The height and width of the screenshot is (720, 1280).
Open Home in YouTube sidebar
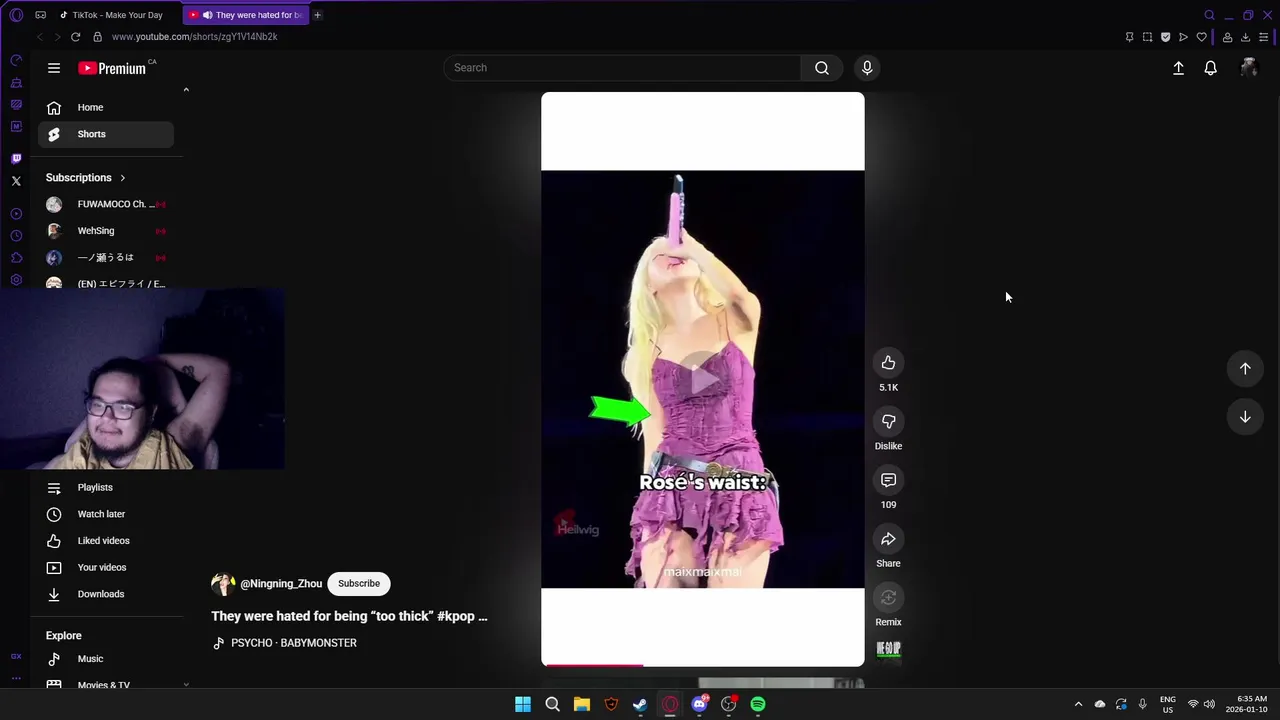point(106,107)
